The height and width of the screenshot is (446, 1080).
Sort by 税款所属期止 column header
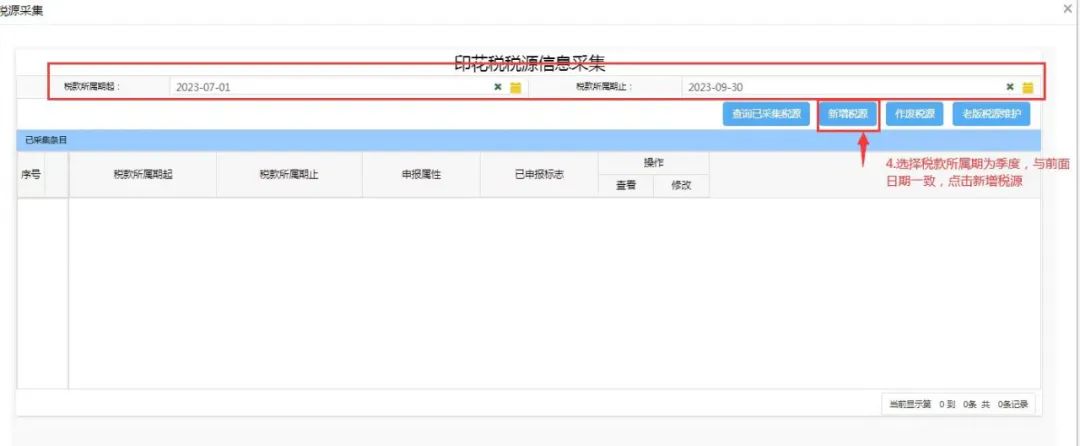coord(289,174)
